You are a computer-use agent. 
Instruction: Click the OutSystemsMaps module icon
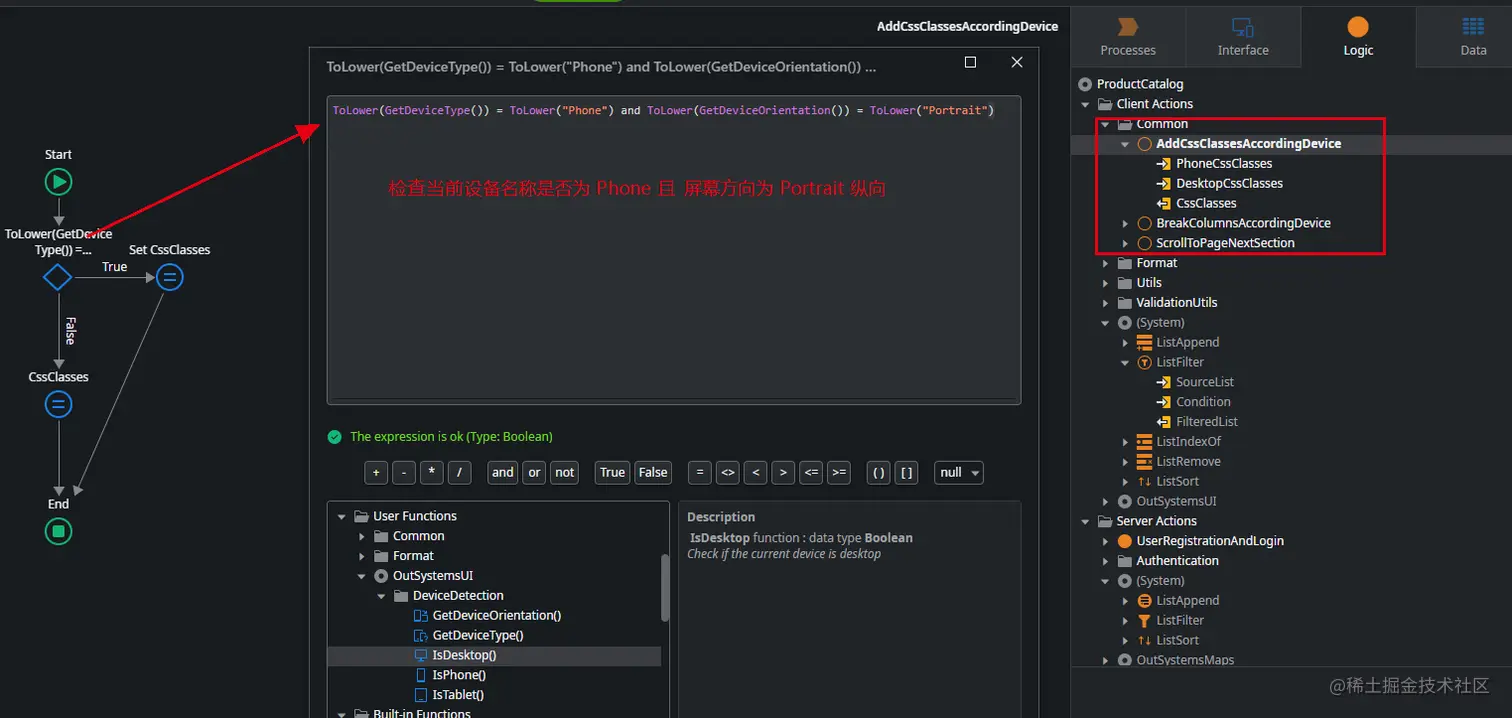(x=1124, y=660)
